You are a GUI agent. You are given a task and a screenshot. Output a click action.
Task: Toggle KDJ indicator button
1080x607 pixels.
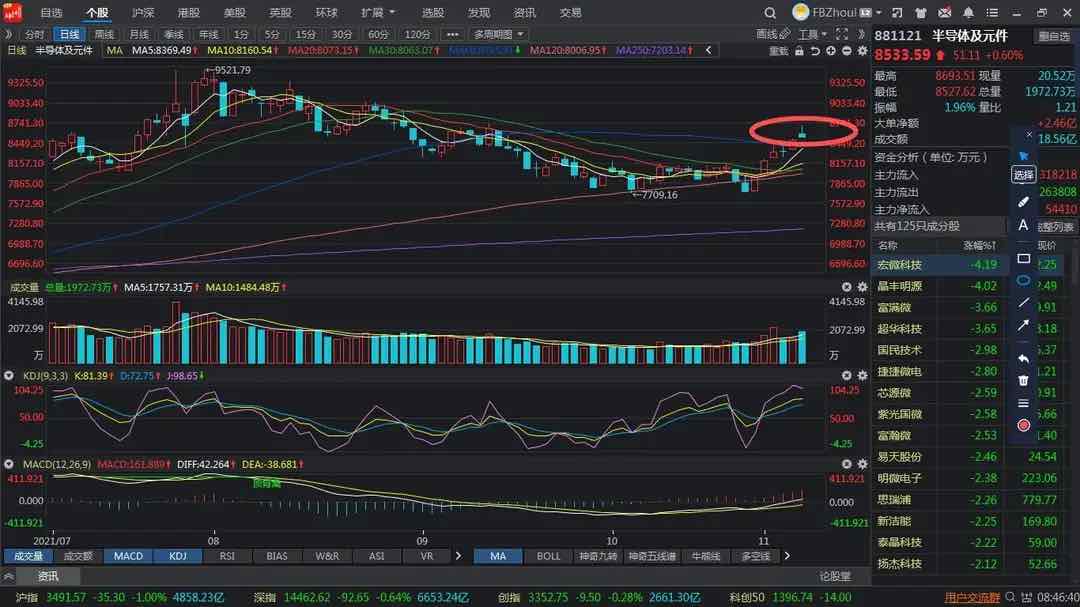(178, 556)
